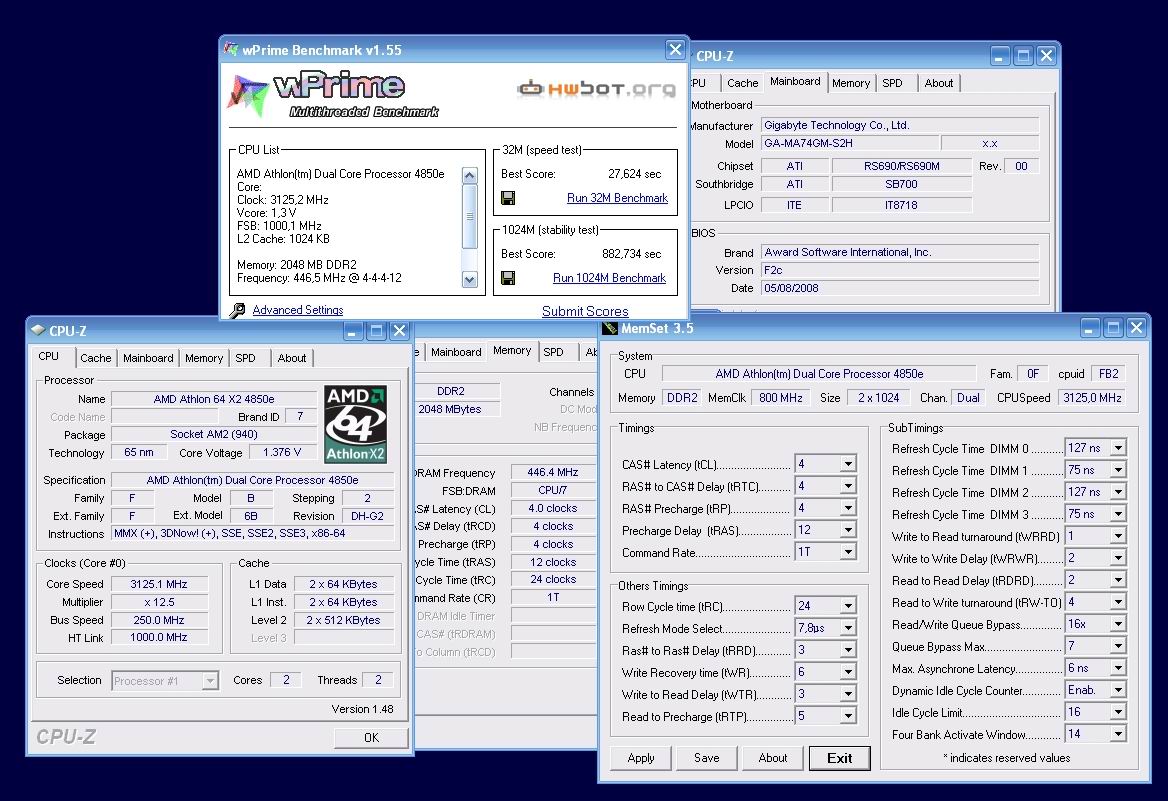Click the About button in MemSet

772,758
